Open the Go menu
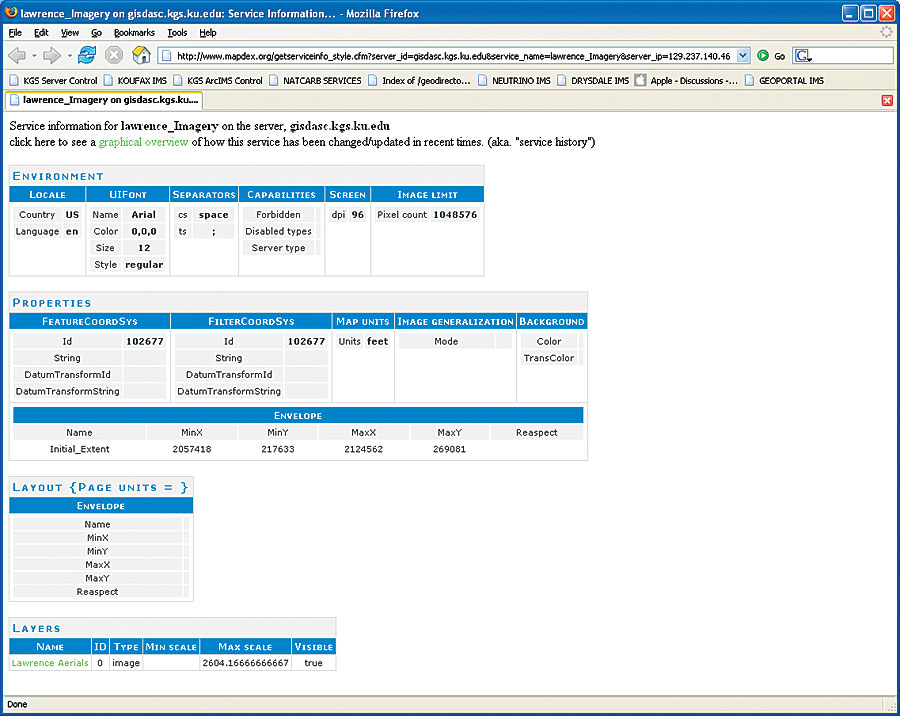900x716 pixels. [x=96, y=33]
